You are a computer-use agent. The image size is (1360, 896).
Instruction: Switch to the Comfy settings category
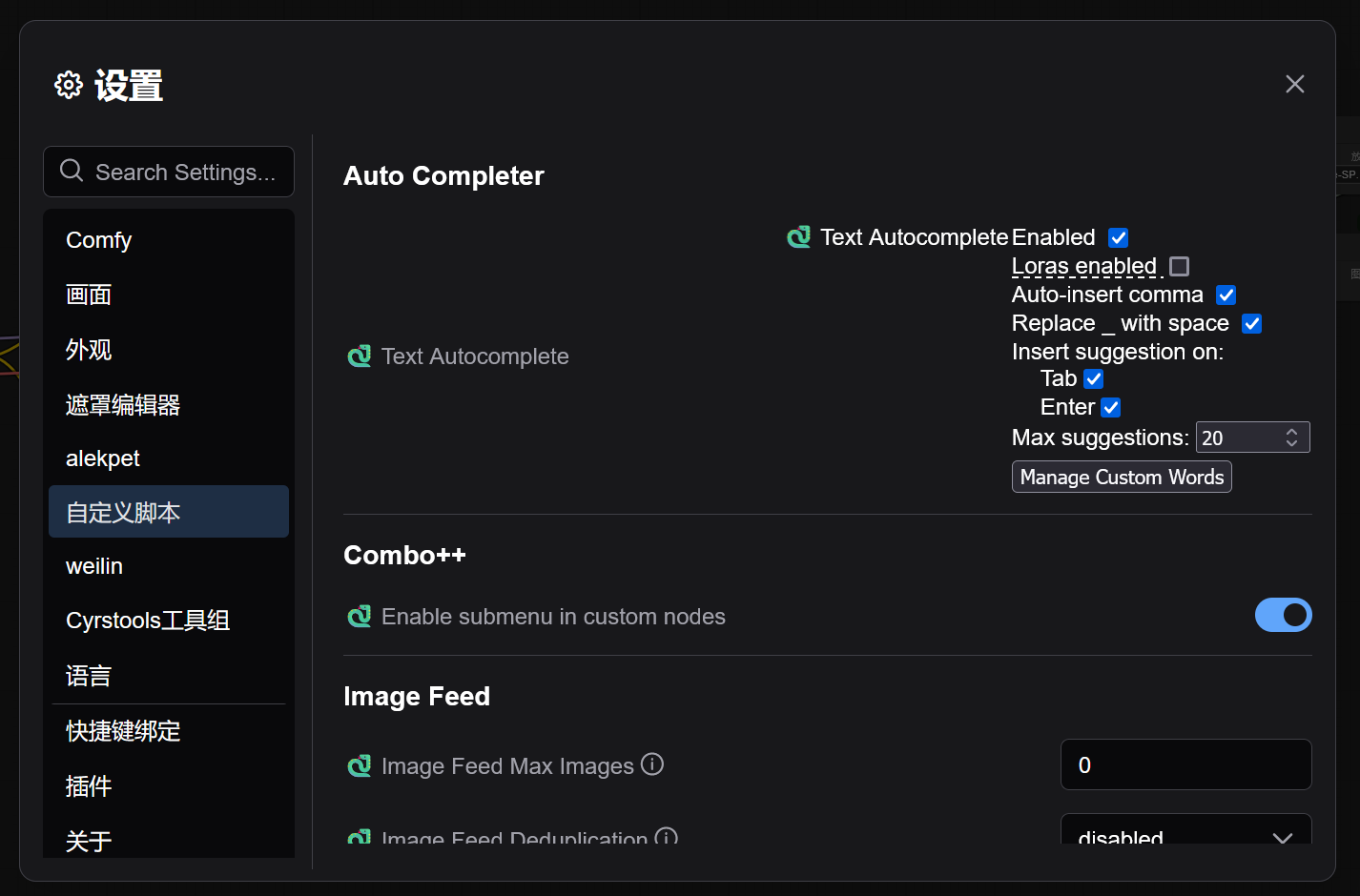pyautogui.click(x=98, y=240)
